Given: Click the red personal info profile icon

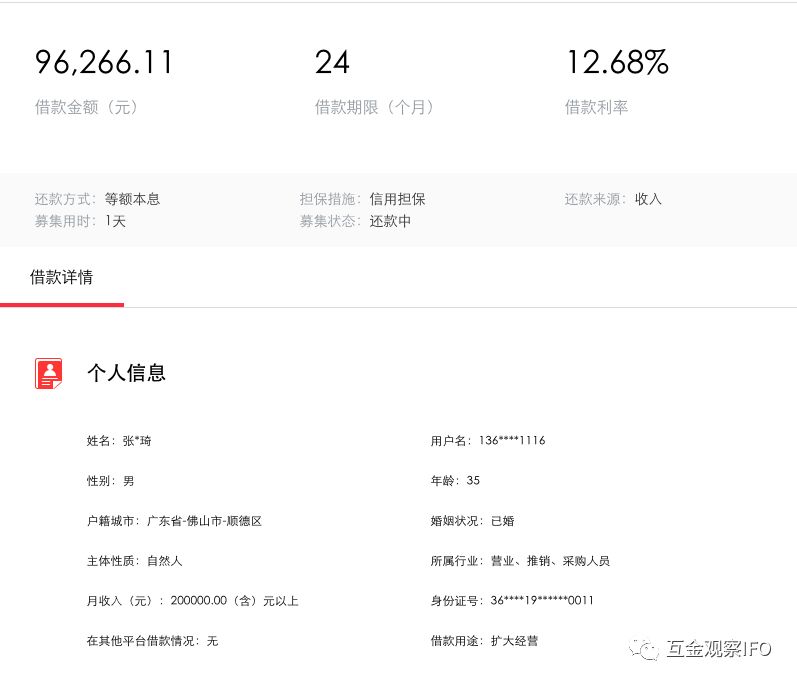Looking at the screenshot, I should [x=49, y=373].
